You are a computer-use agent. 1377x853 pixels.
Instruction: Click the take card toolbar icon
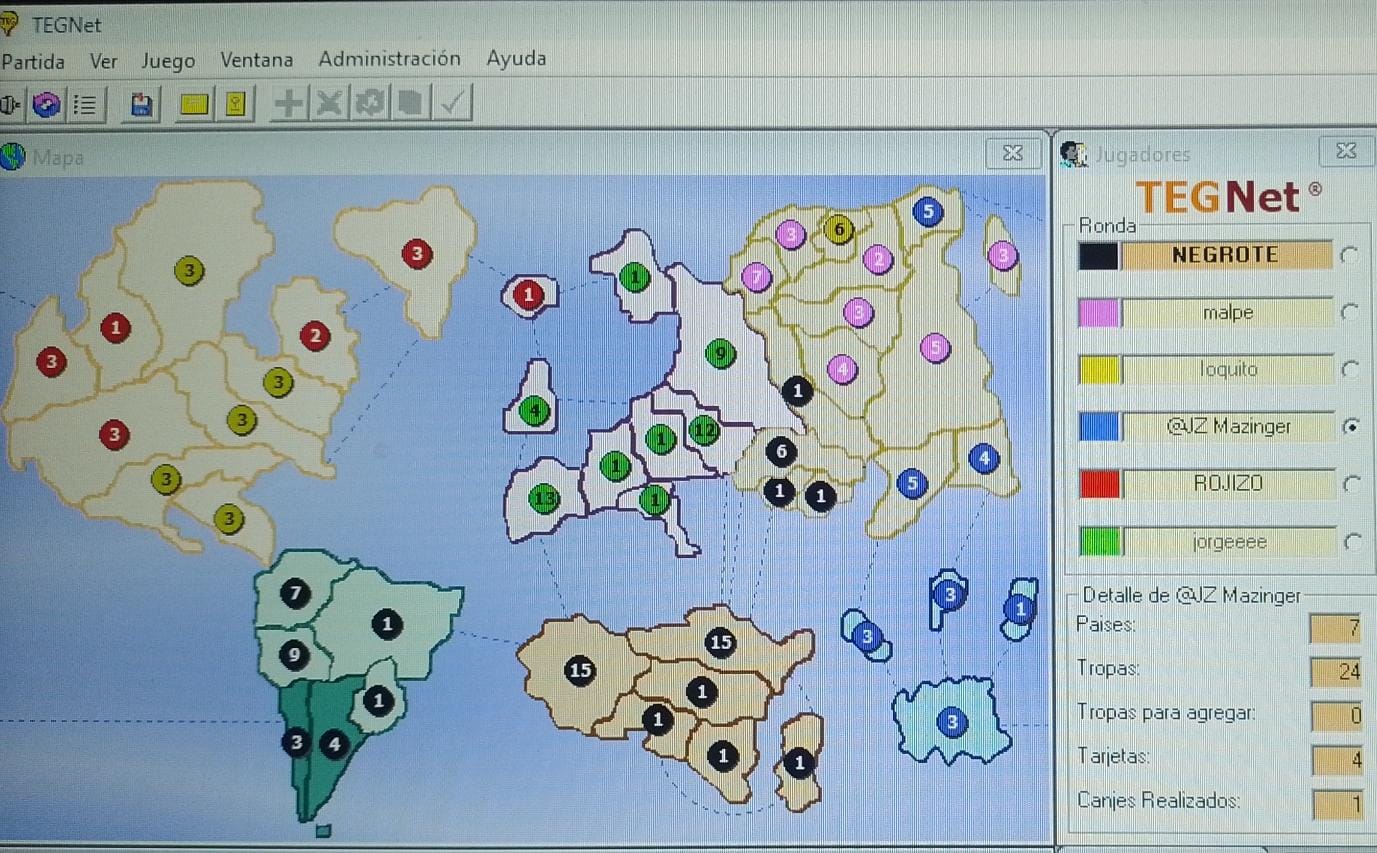410,103
